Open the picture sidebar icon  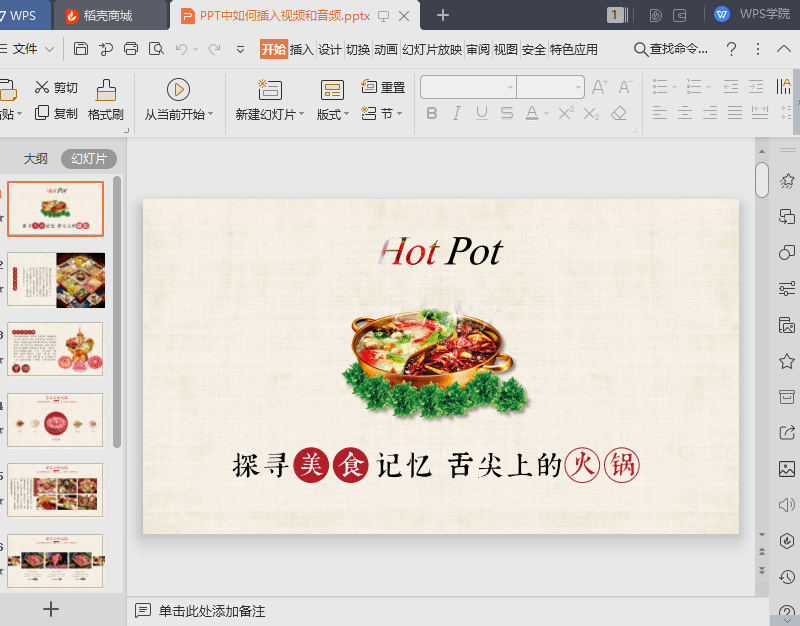[787, 469]
